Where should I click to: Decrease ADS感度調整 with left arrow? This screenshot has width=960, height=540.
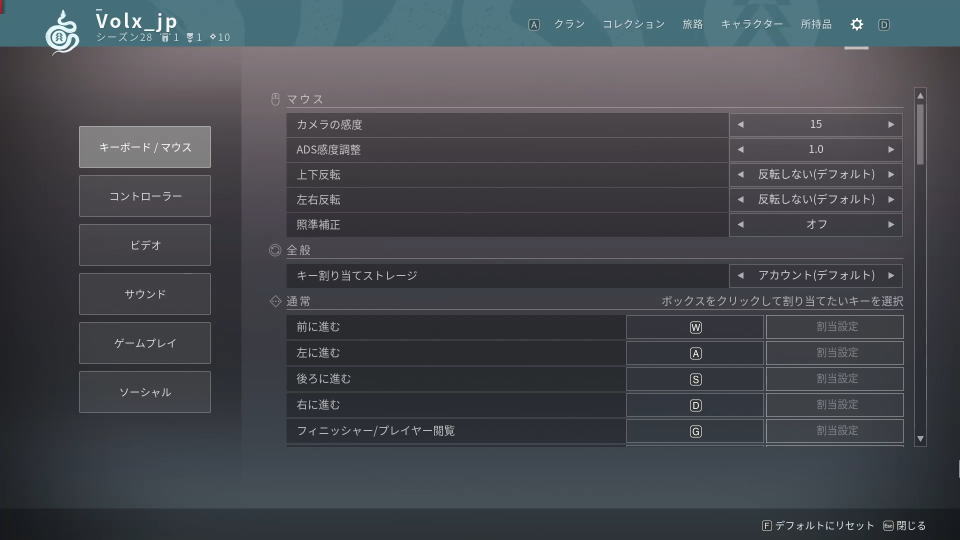741,149
